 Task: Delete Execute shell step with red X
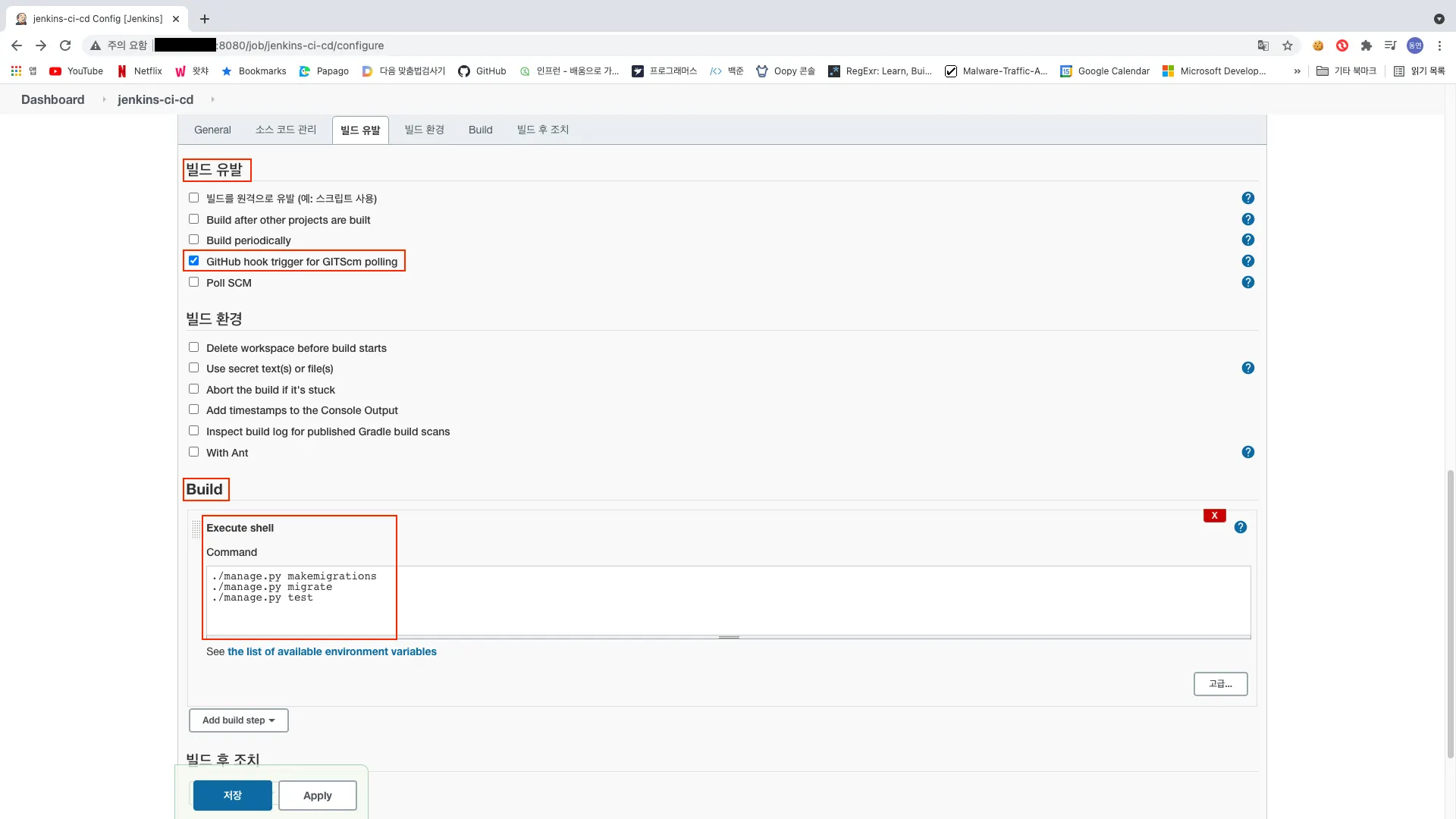(1214, 516)
